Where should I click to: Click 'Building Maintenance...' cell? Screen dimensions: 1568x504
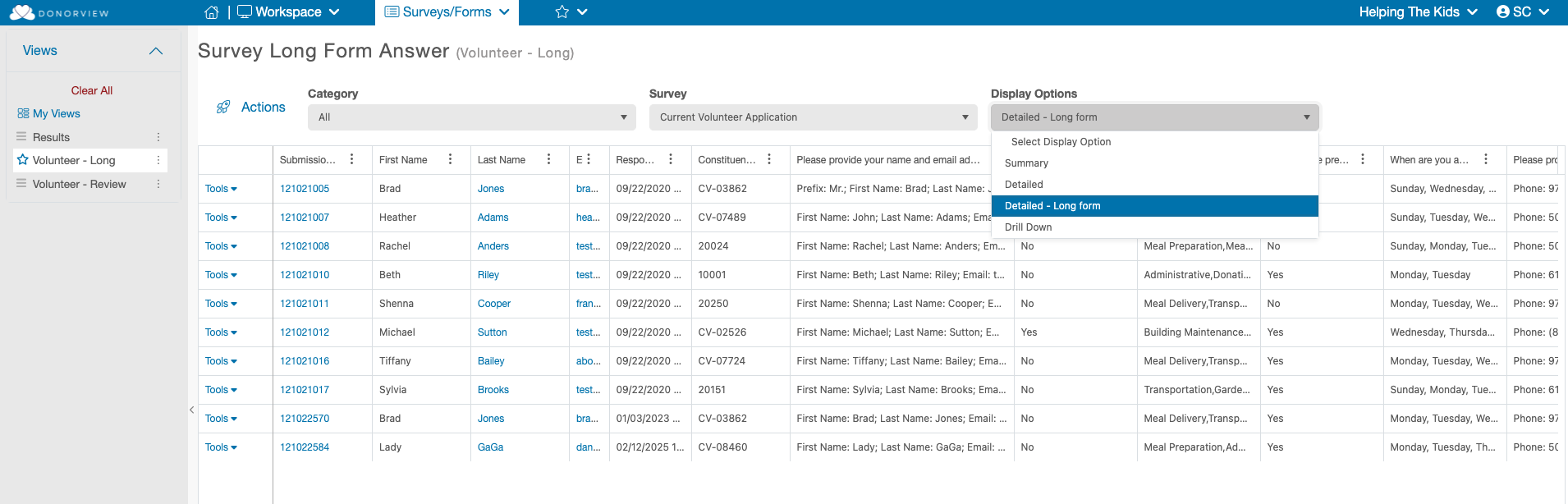[1198, 332]
